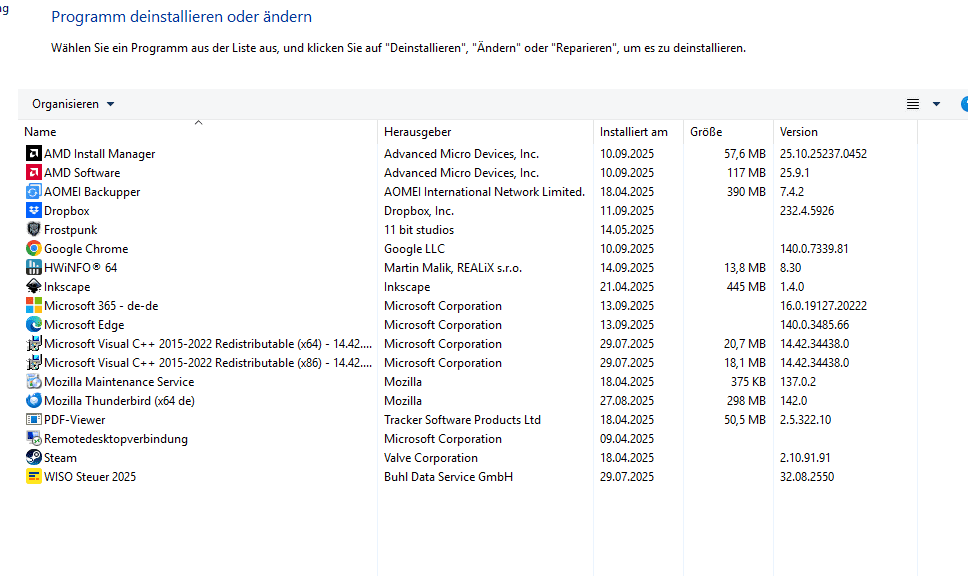
Task: Click the Visual C++ x64 Redistributable icon
Action: tap(33, 343)
